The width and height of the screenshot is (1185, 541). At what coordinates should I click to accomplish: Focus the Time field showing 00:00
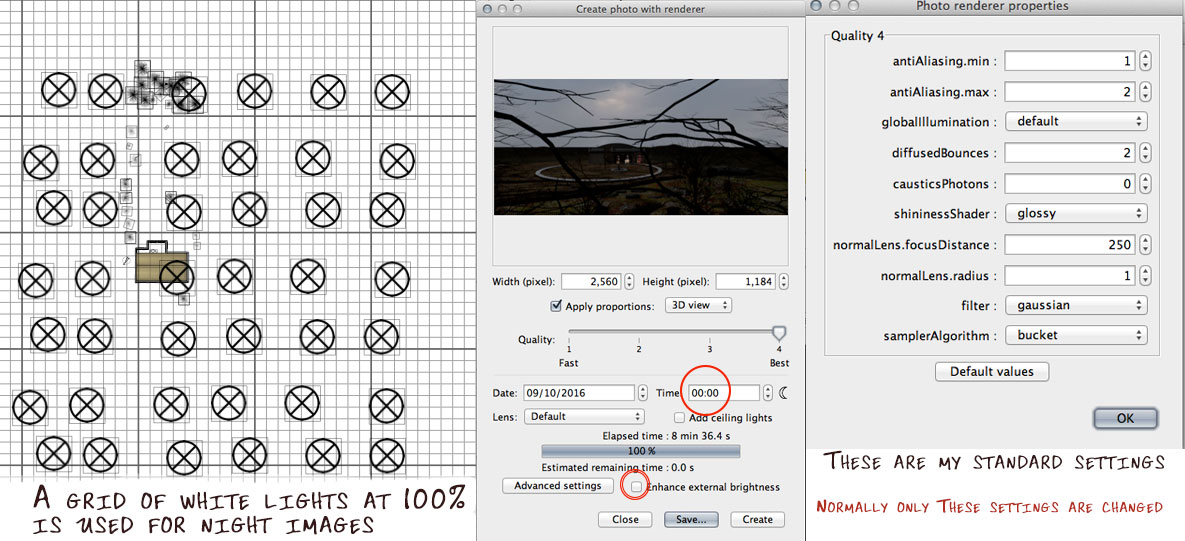(x=723, y=393)
